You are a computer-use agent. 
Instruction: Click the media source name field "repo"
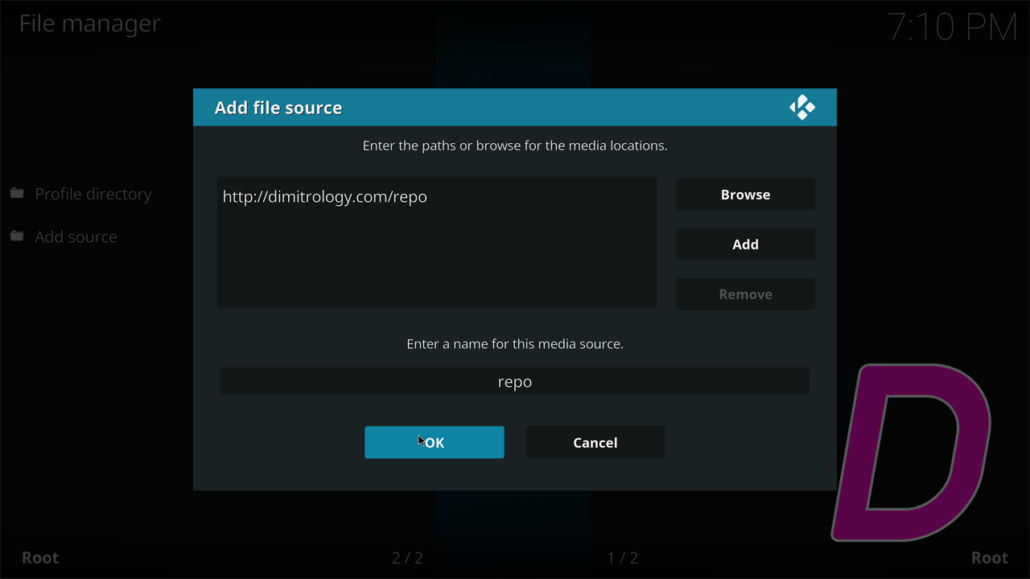click(514, 381)
